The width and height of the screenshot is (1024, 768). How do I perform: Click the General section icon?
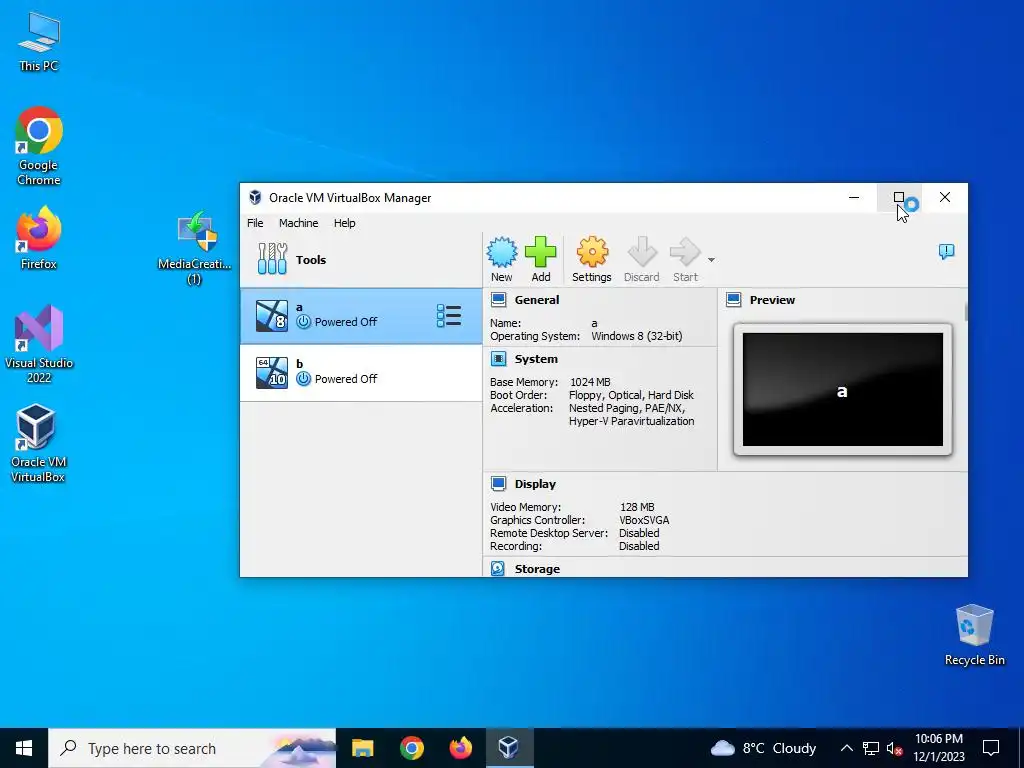click(498, 300)
